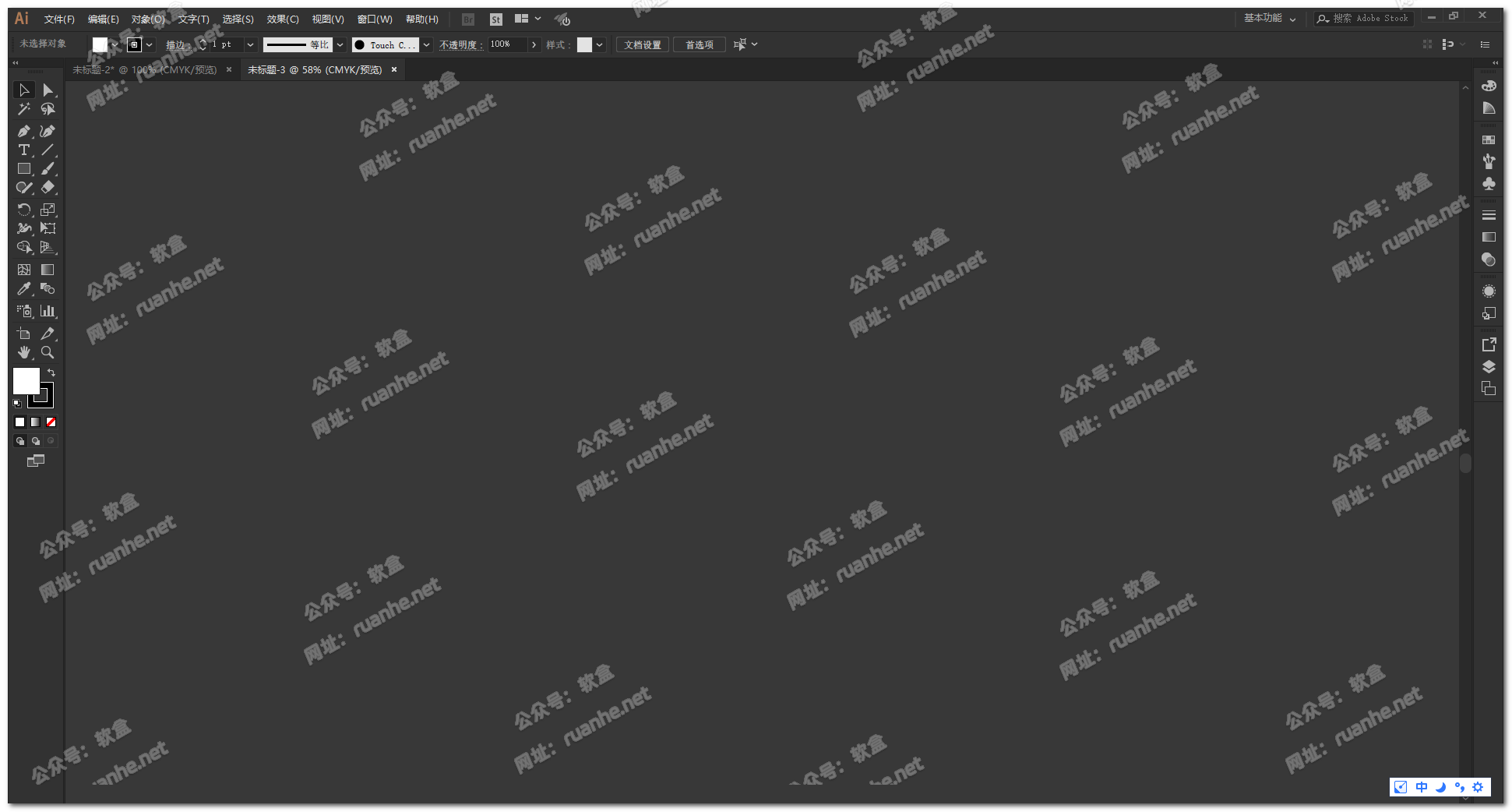Click the 文档设置 button
Image resolution: width=1512 pixels, height=812 pixels.
[642, 45]
